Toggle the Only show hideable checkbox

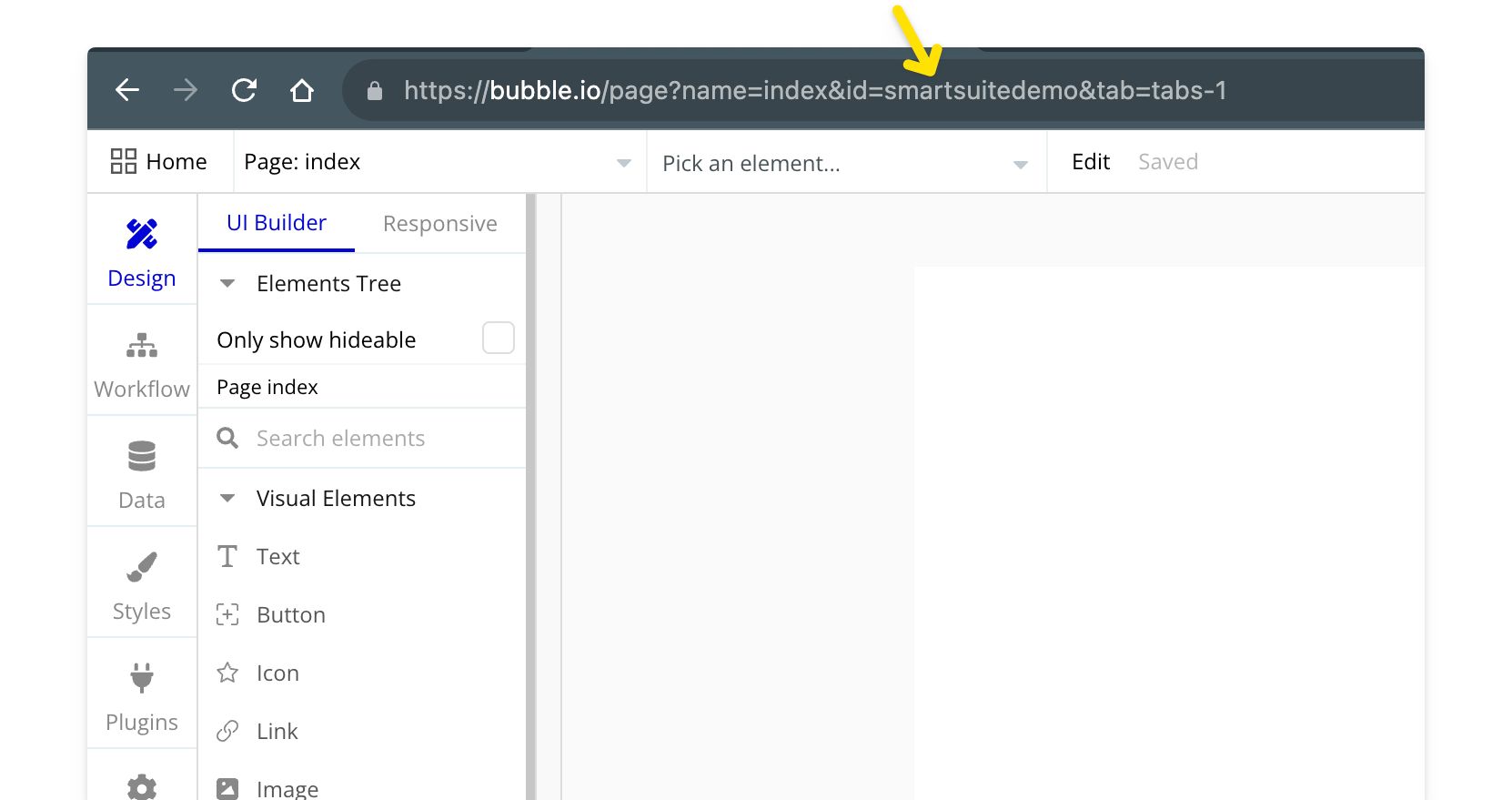(498, 338)
